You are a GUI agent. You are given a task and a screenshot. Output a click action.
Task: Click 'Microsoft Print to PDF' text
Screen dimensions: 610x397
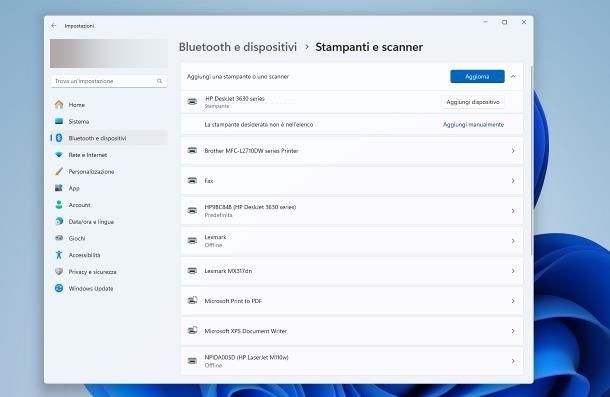pyautogui.click(x=233, y=301)
